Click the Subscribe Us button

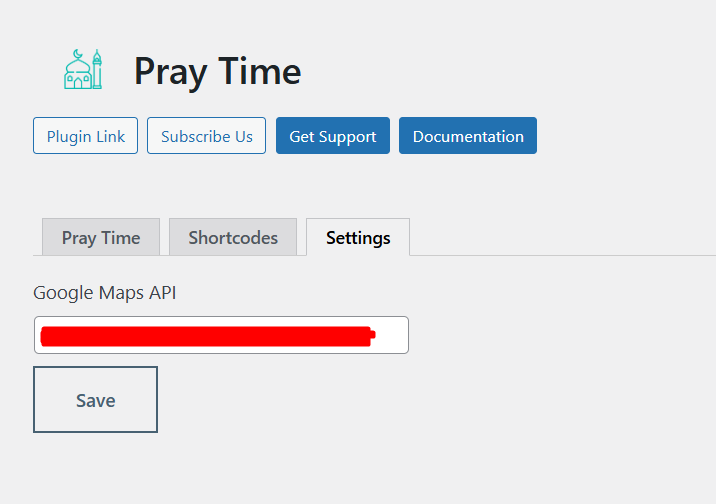tap(206, 136)
